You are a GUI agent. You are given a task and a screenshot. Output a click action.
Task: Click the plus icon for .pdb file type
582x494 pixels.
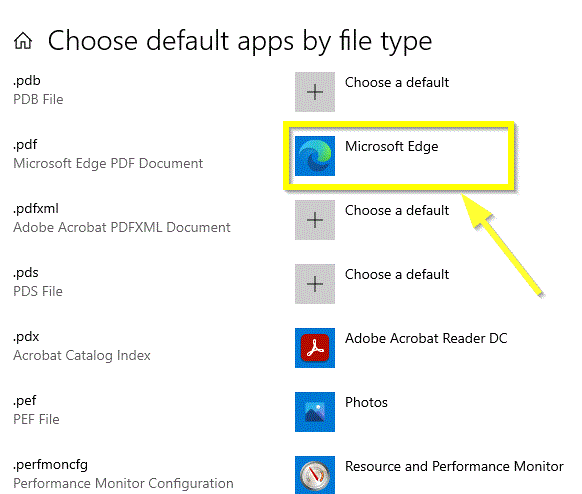pyautogui.click(x=315, y=92)
